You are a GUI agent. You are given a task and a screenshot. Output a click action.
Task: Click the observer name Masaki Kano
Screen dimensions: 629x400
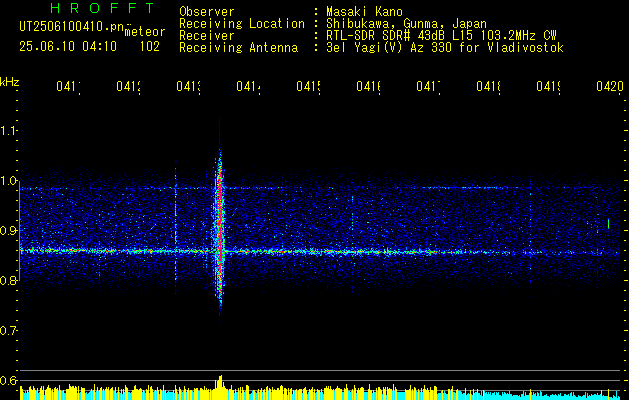[x=364, y=11]
